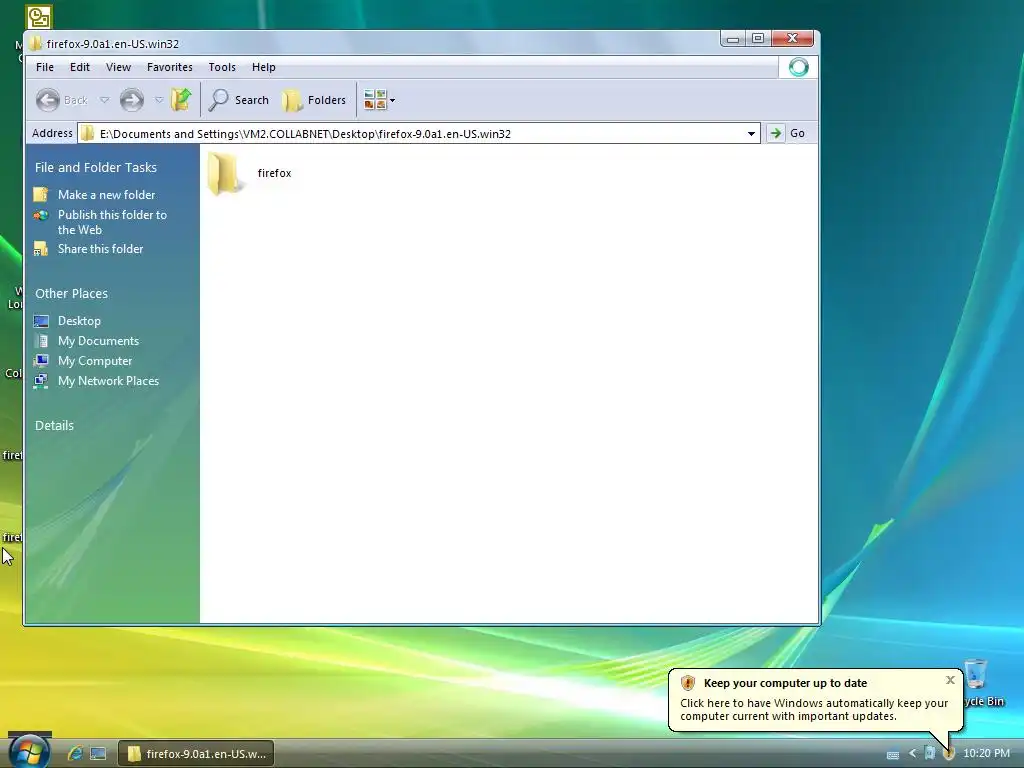Click the keyboard tray icon
This screenshot has width=1024, height=768.
point(893,754)
